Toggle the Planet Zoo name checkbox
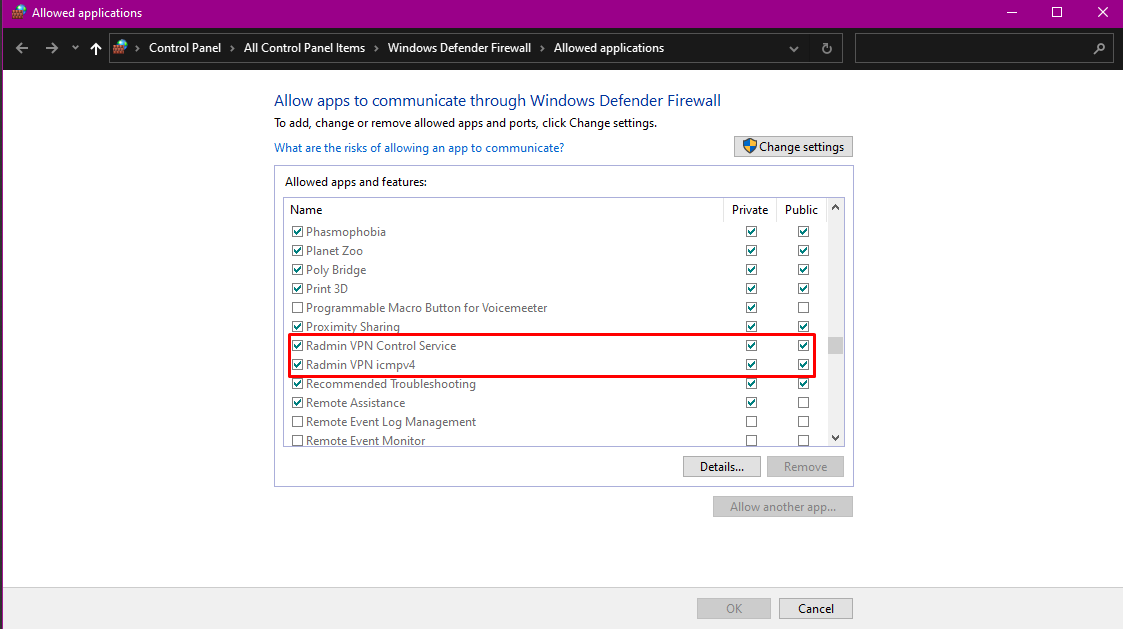Viewport: 1123px width, 629px height. click(297, 251)
